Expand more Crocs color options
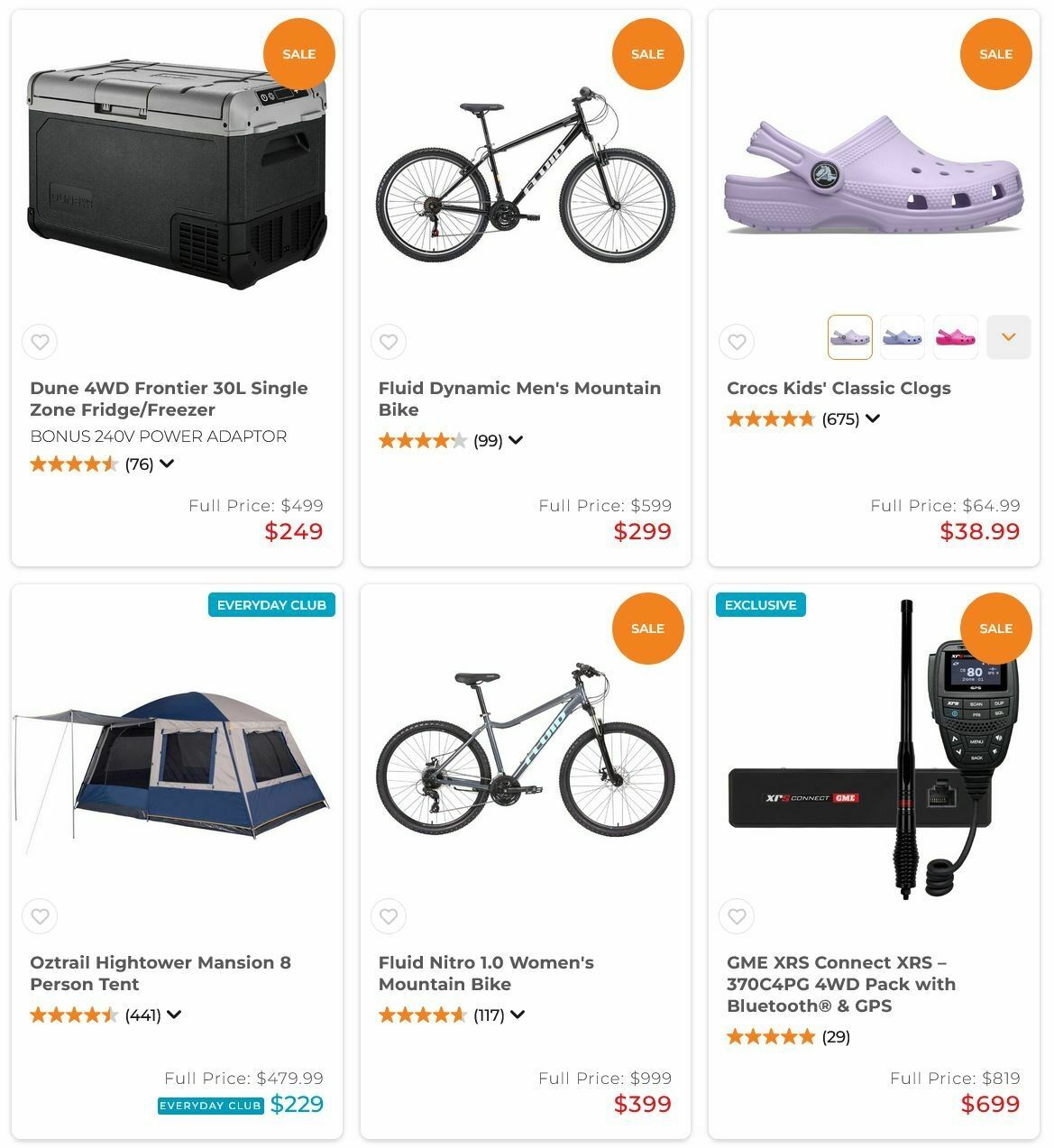The image size is (1054, 1148). (1008, 337)
